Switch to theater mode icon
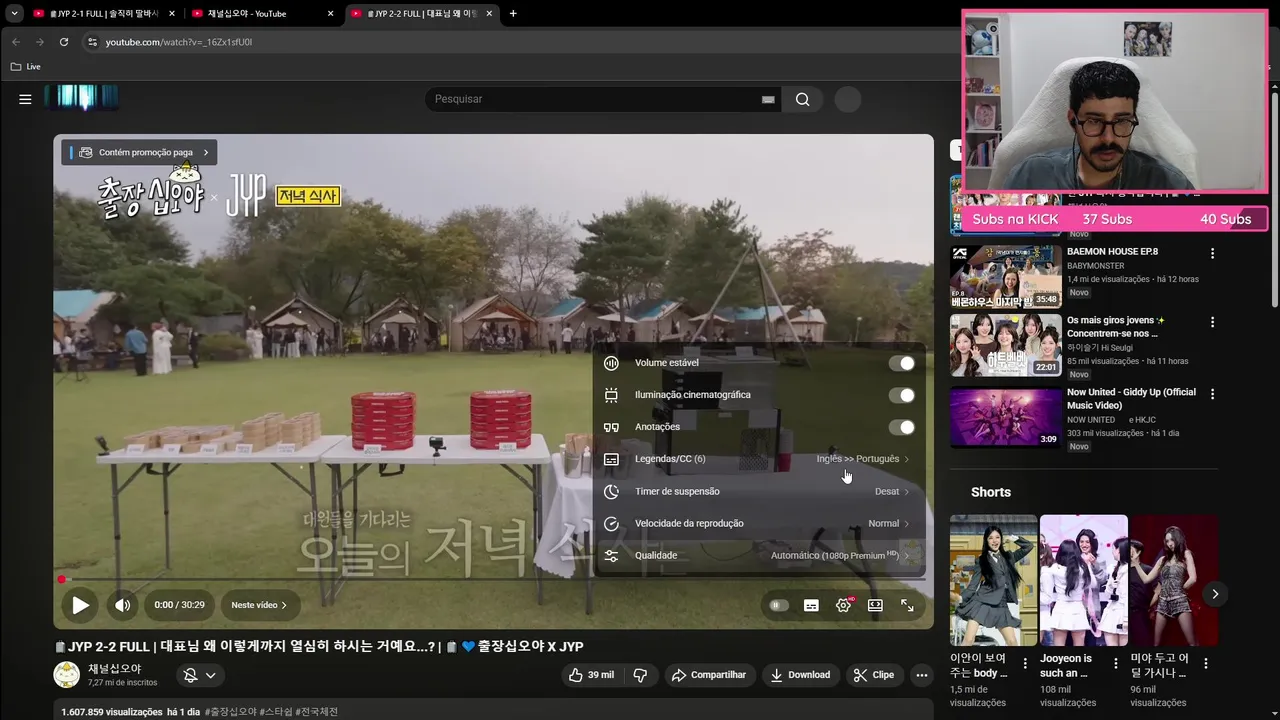Screen dimensions: 1280x720 point(875,605)
